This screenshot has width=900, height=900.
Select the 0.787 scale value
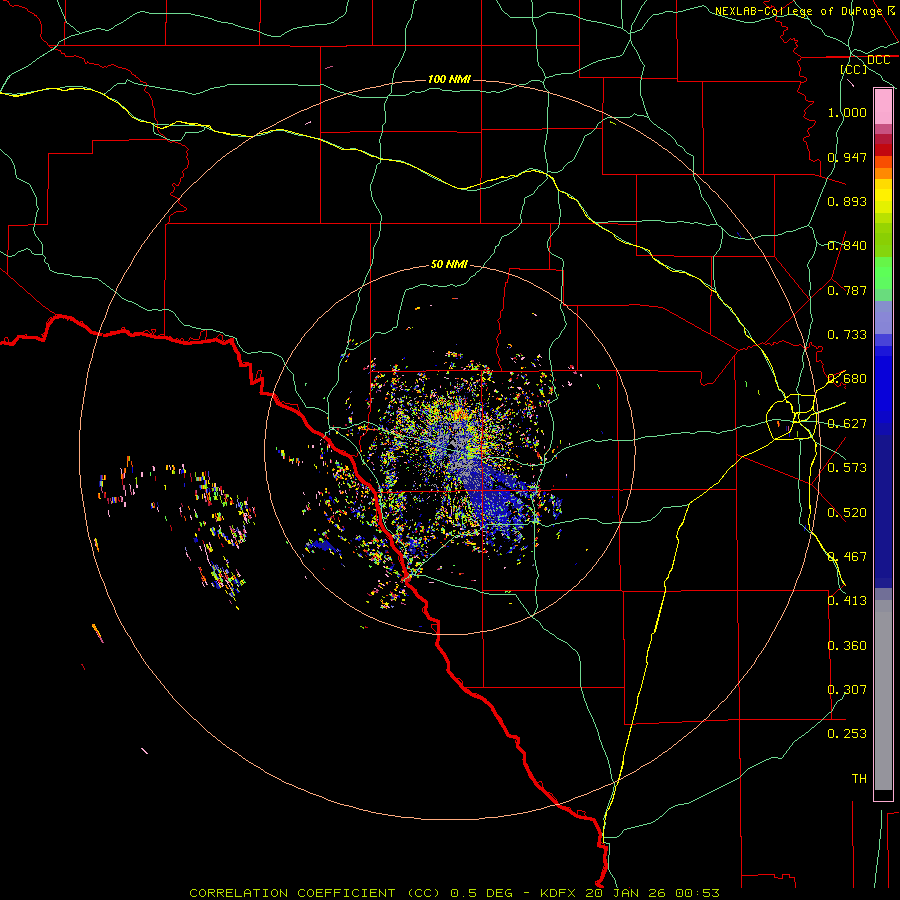point(847,290)
